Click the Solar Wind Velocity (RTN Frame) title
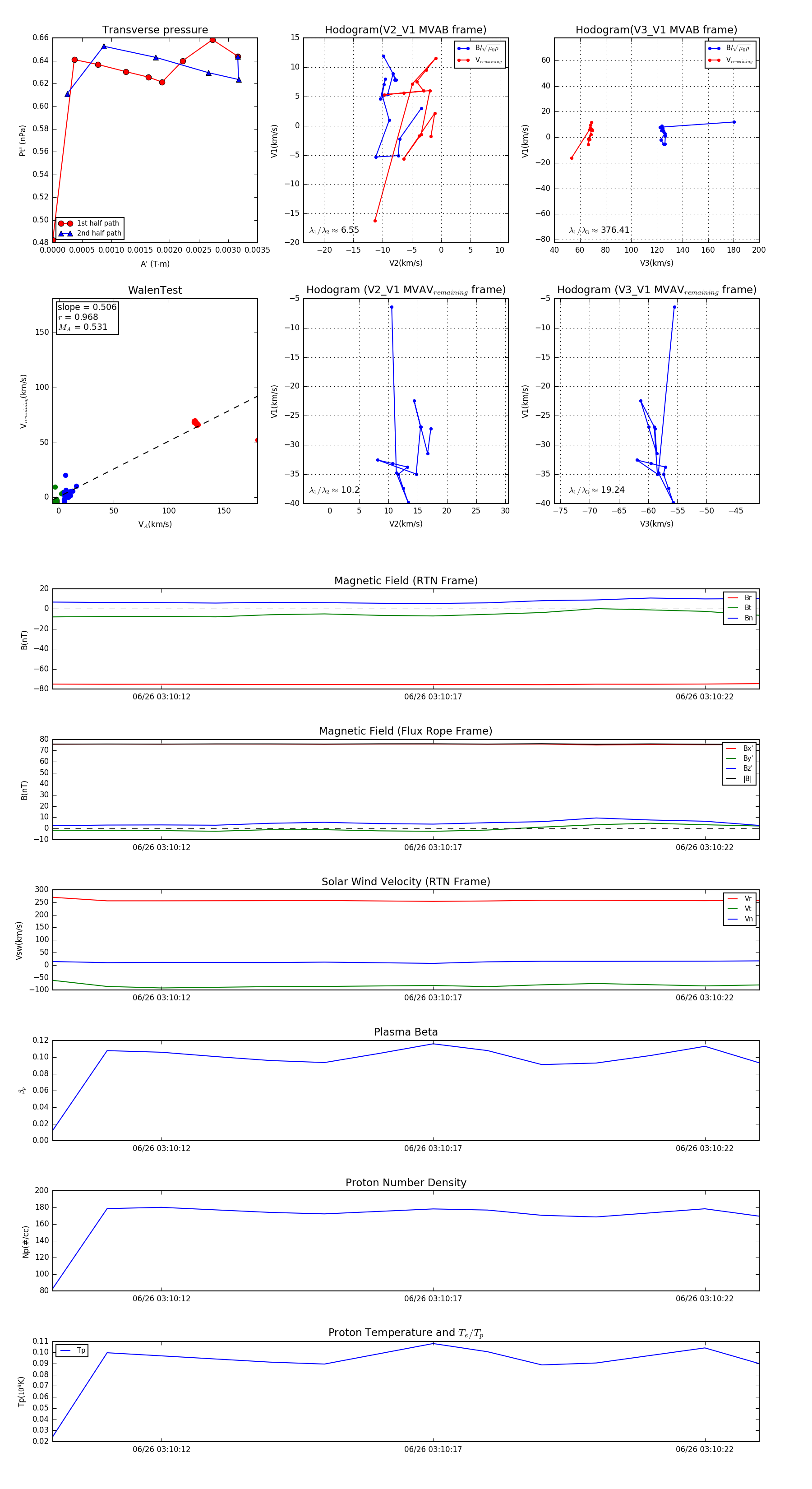The height and width of the screenshot is (1489, 812). point(406,882)
